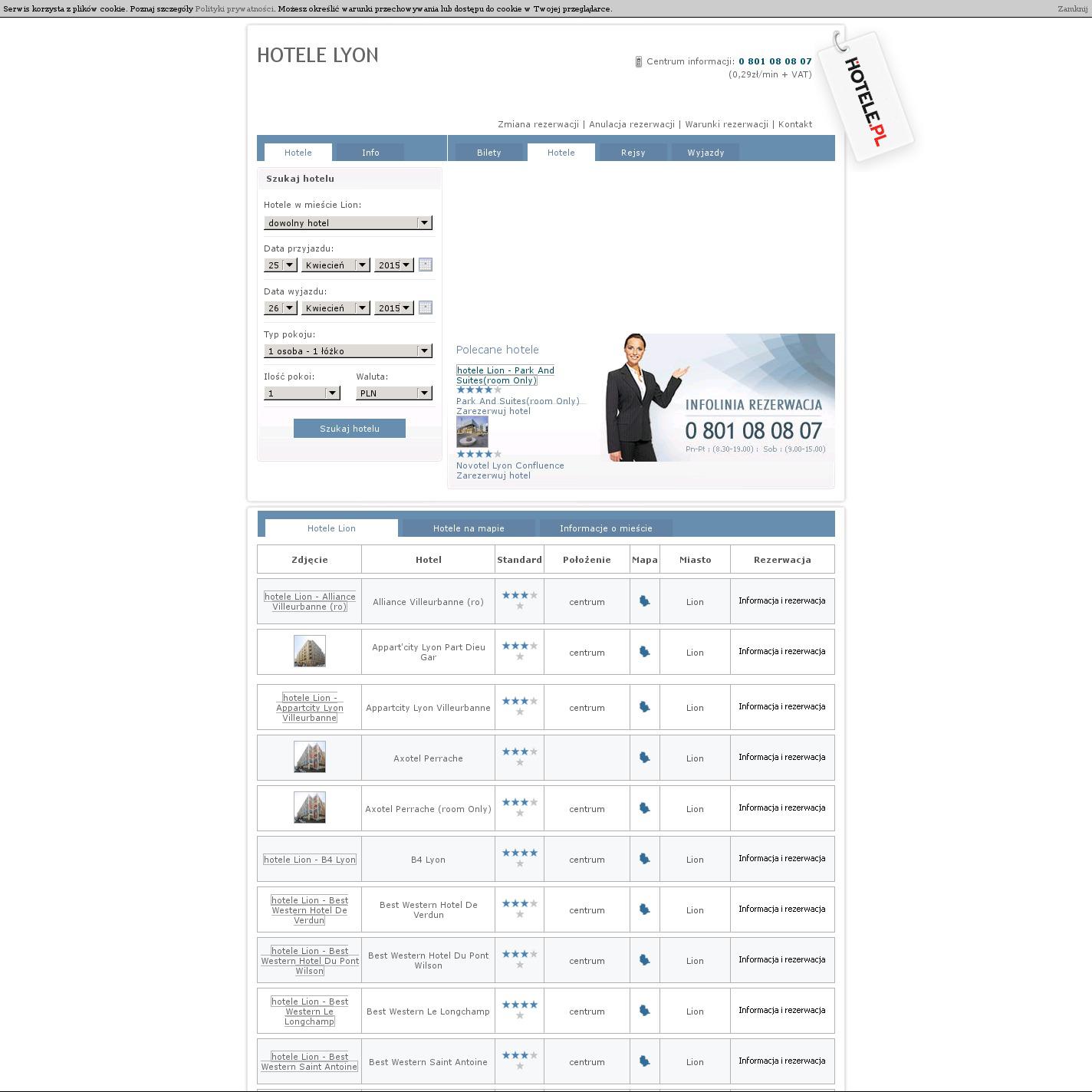Click the Hotele.pl tag logo

tap(866, 97)
